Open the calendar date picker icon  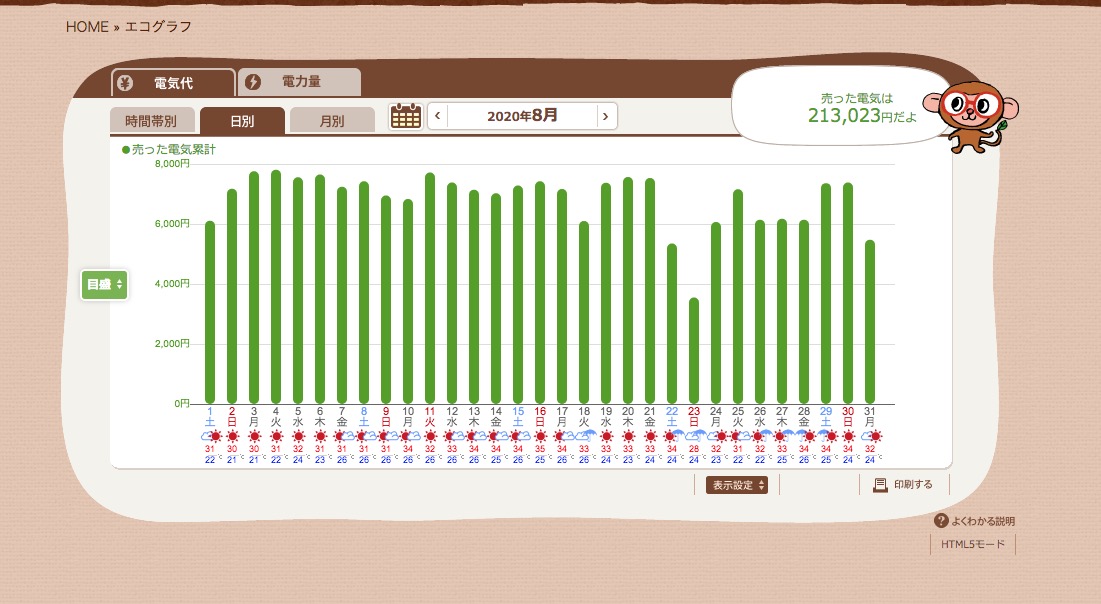[x=406, y=116]
